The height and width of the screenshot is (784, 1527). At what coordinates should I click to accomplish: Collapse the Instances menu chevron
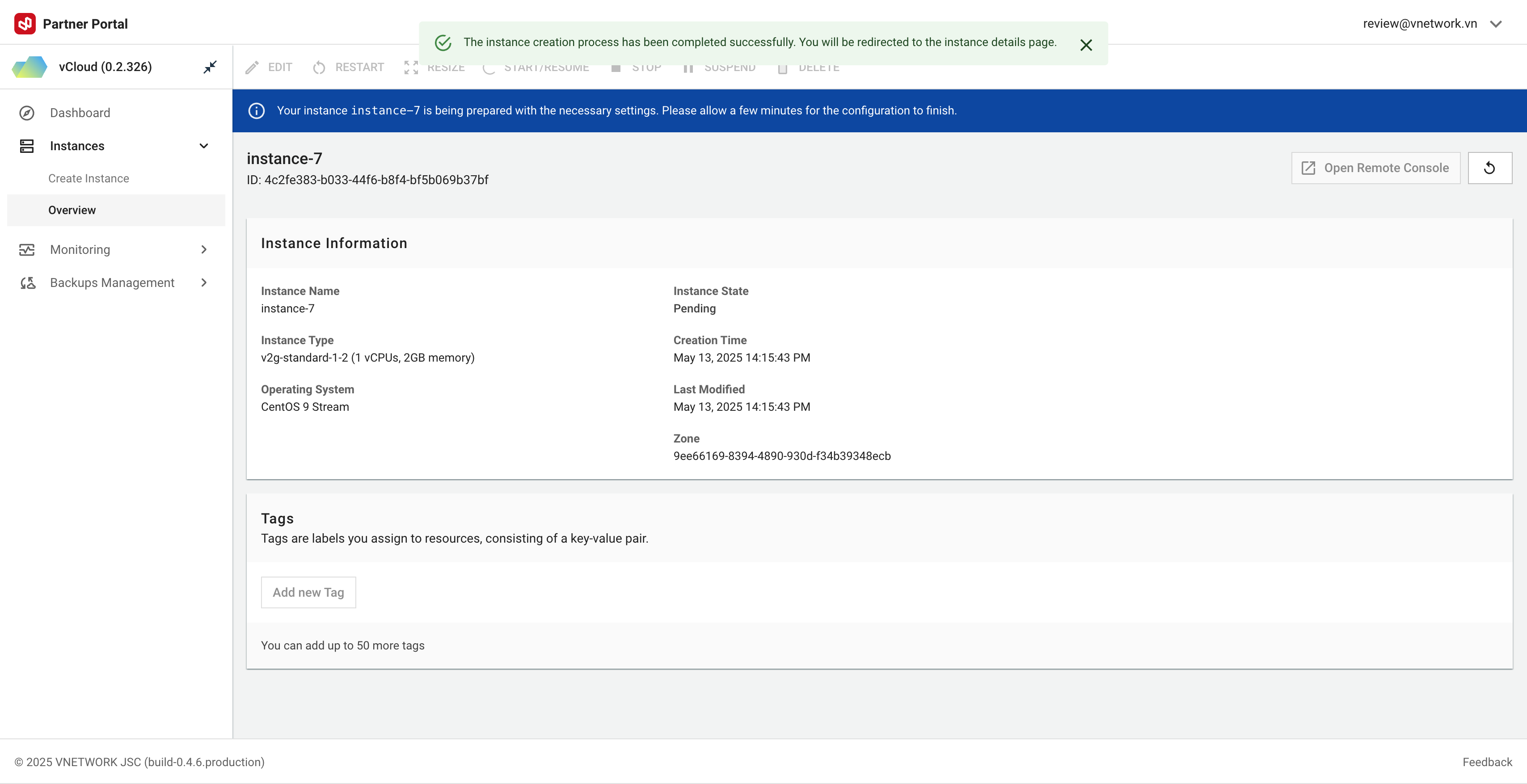click(204, 146)
